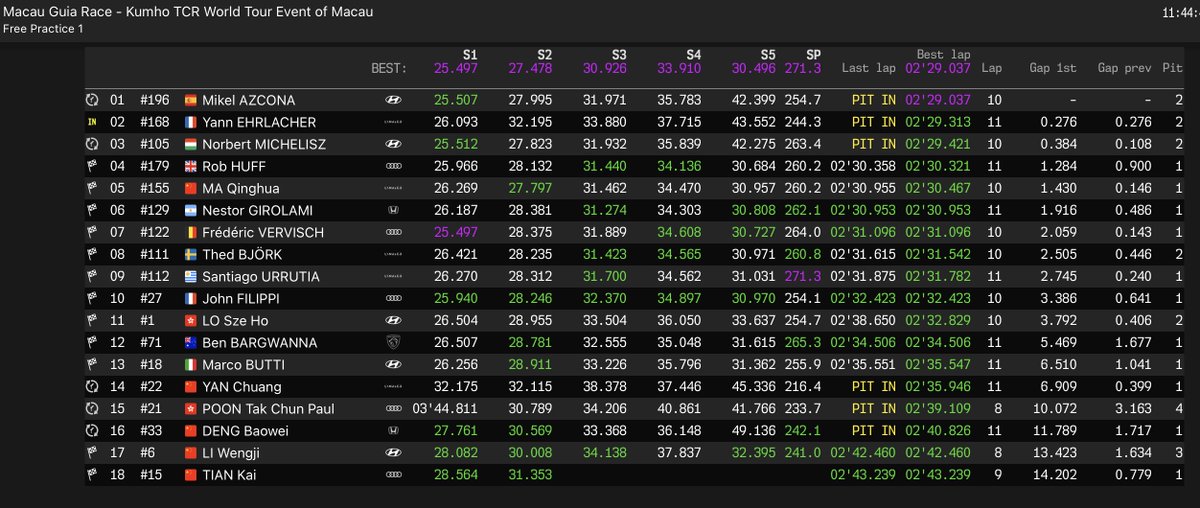The width and height of the screenshot is (1200, 508).
Task: Select driver name Mikel AZCONA
Action: pyautogui.click(x=249, y=101)
